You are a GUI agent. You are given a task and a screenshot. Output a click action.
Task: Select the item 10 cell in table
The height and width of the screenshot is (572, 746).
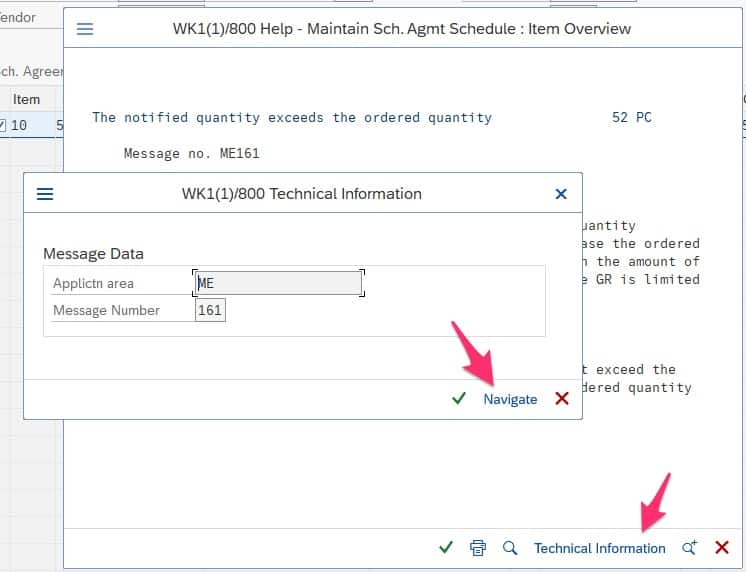(20, 126)
